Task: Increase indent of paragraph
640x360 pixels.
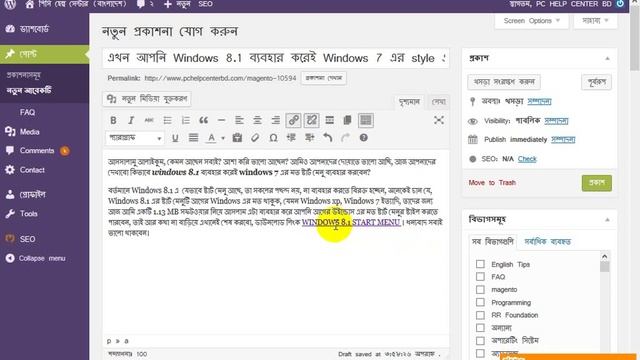Action: click(309, 138)
